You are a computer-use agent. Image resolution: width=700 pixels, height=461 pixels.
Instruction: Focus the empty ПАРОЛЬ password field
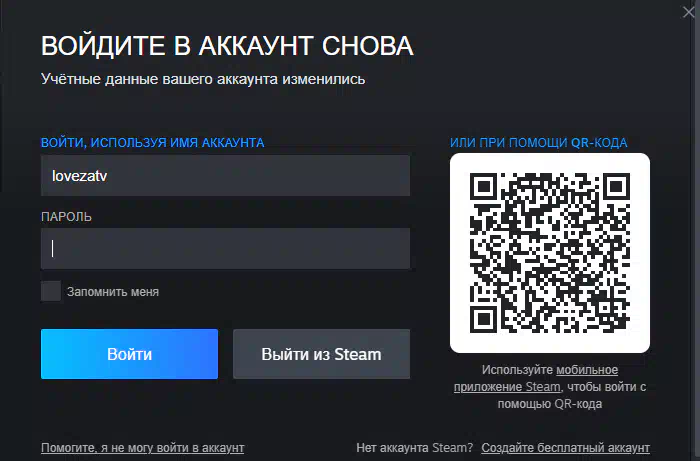tap(225, 249)
